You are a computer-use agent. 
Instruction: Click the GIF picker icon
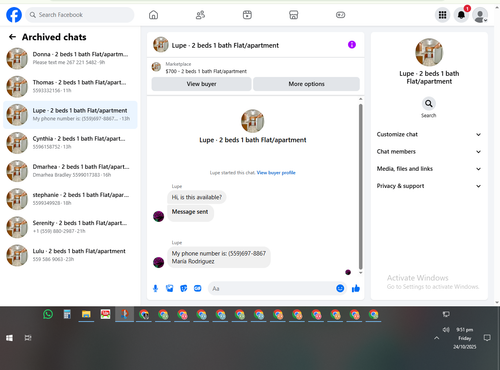click(198, 288)
